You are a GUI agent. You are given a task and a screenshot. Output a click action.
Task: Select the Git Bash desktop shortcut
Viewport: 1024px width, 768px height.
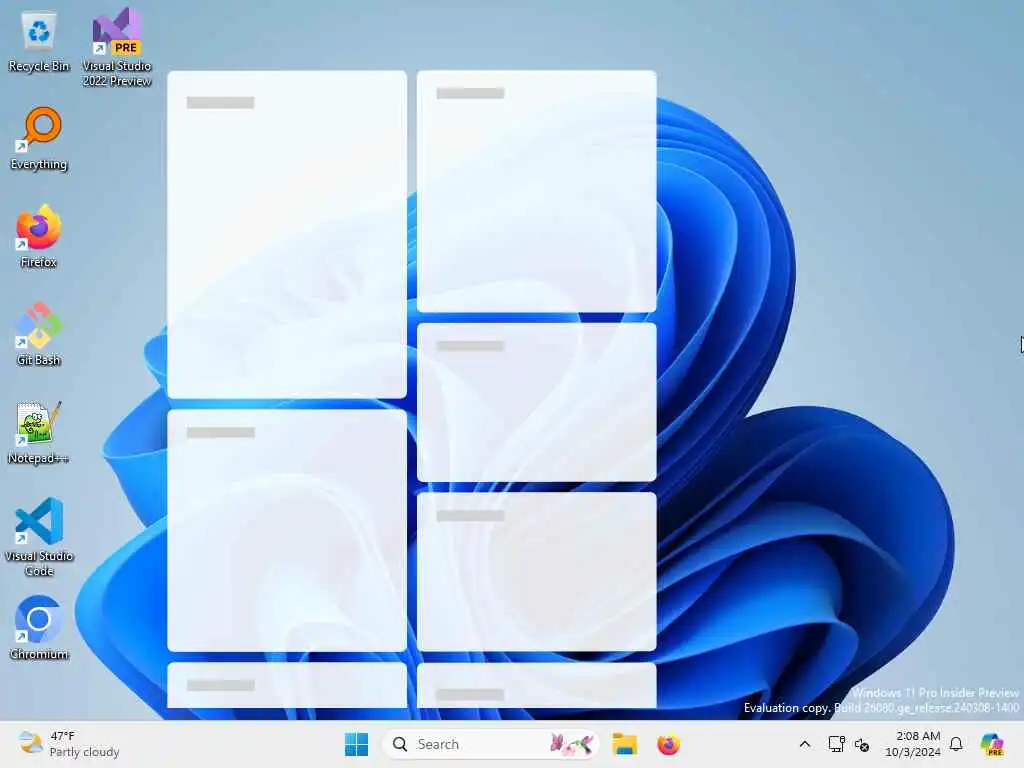39,334
